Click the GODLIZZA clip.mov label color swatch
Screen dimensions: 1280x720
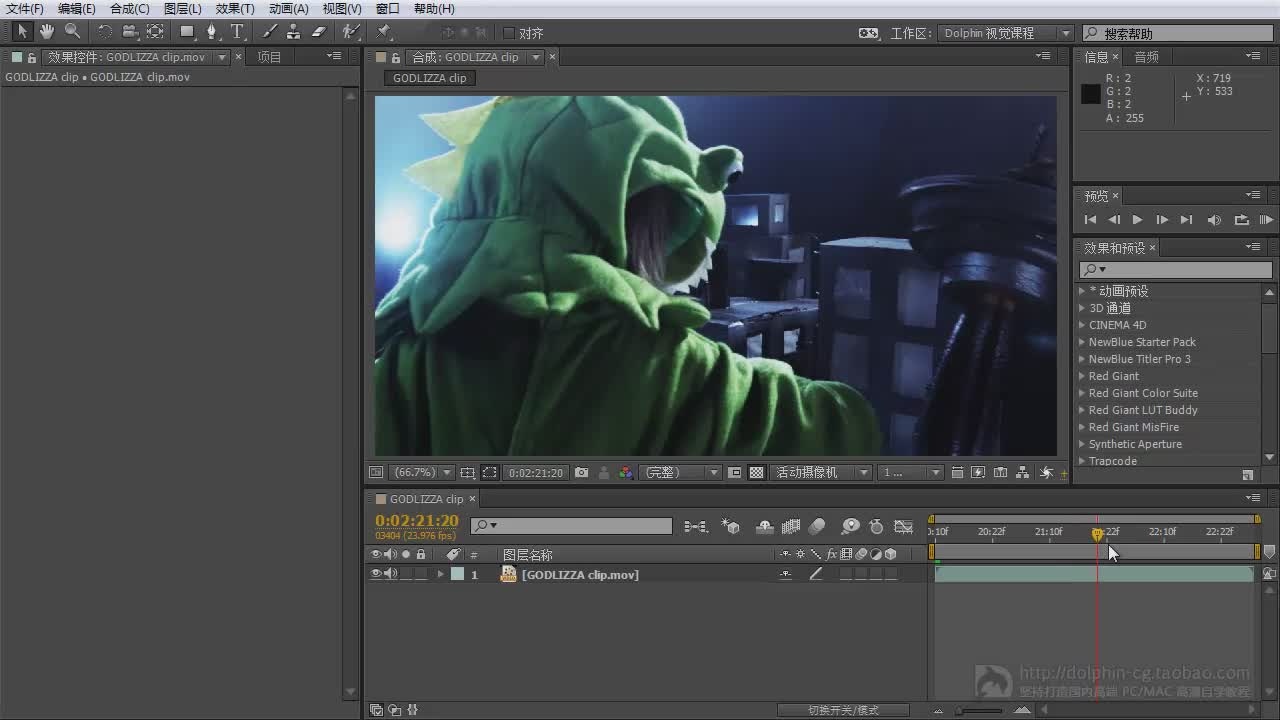pyautogui.click(x=457, y=574)
